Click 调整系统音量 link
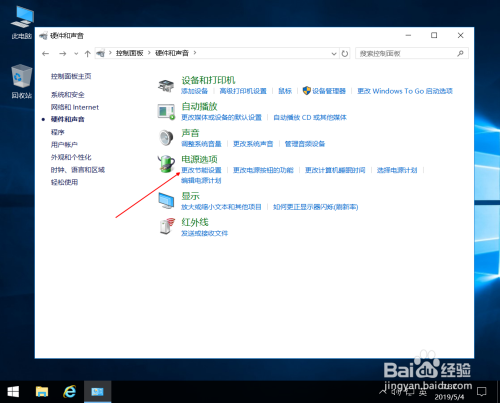The width and height of the screenshot is (500, 403). click(x=201, y=144)
